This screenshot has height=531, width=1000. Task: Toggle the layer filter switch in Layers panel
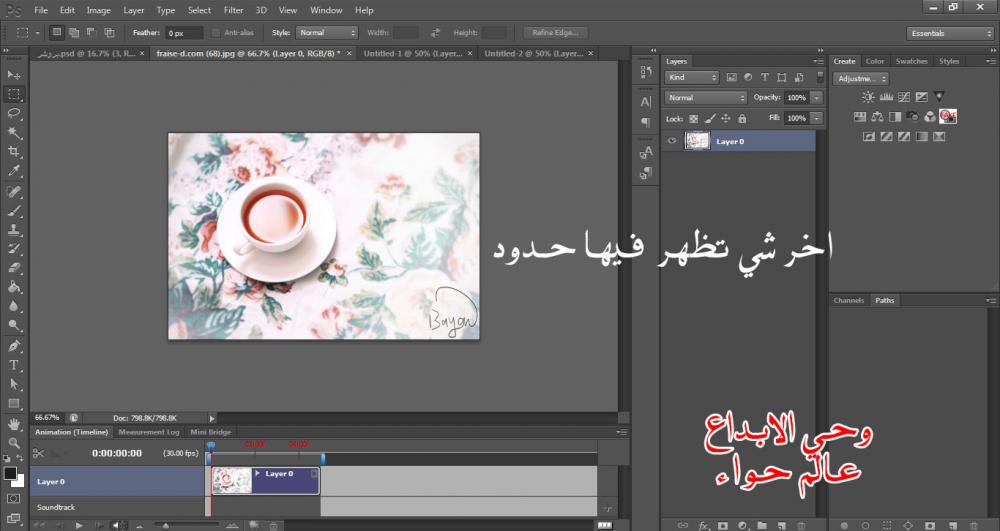tap(821, 77)
